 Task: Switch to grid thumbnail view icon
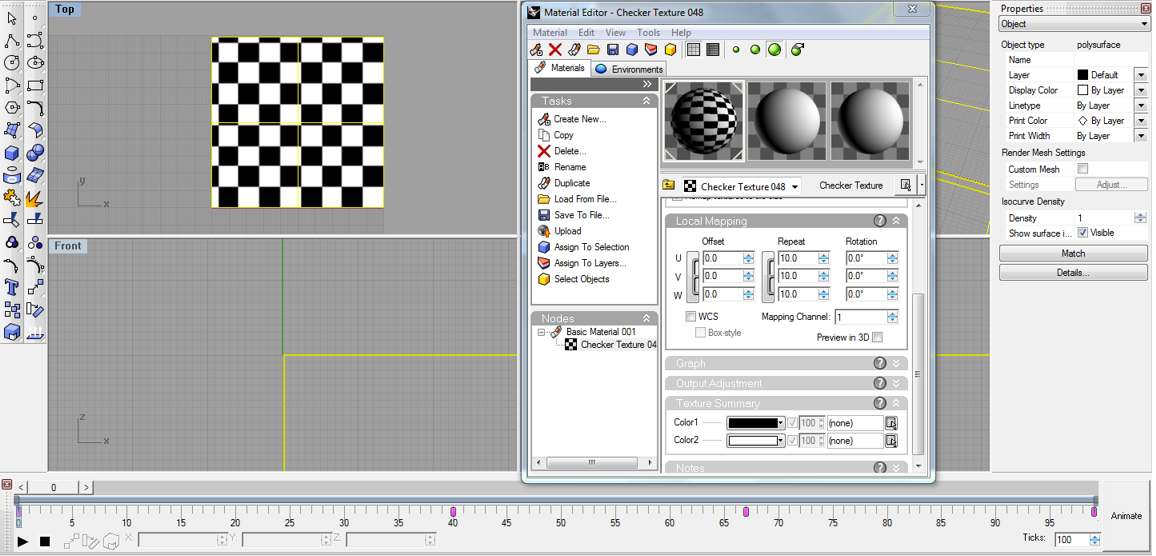click(x=693, y=49)
